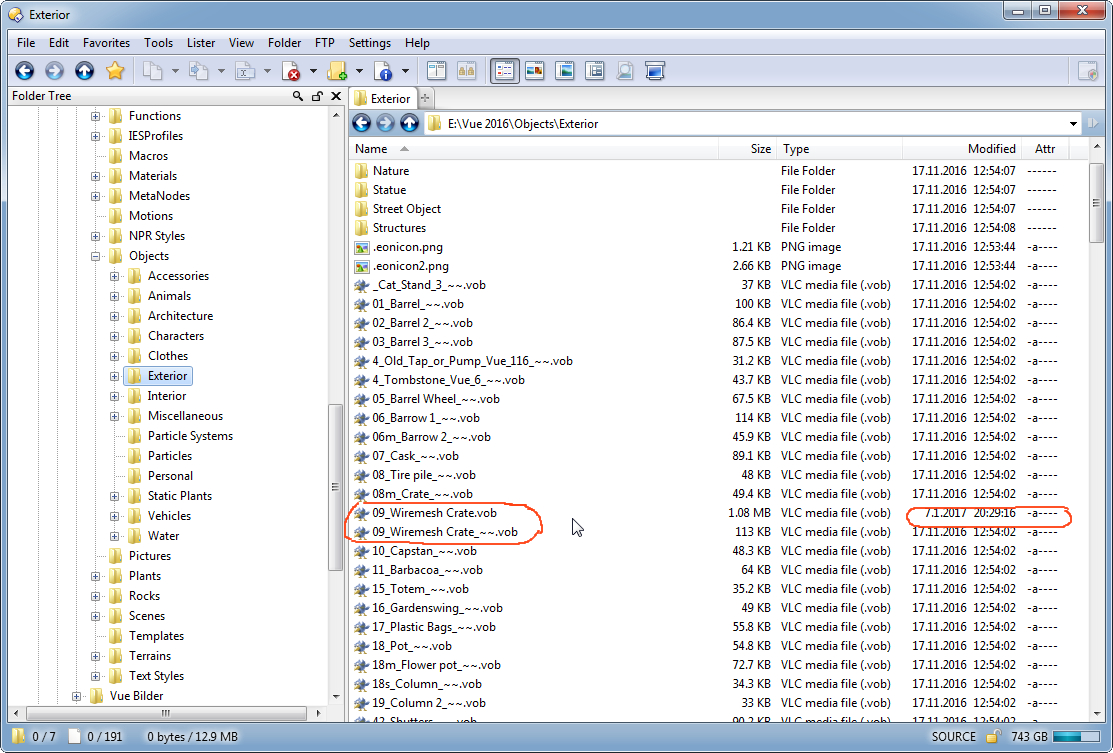1113x753 pixels.
Task: Click the Properties info toolbar icon
Action: (x=383, y=71)
